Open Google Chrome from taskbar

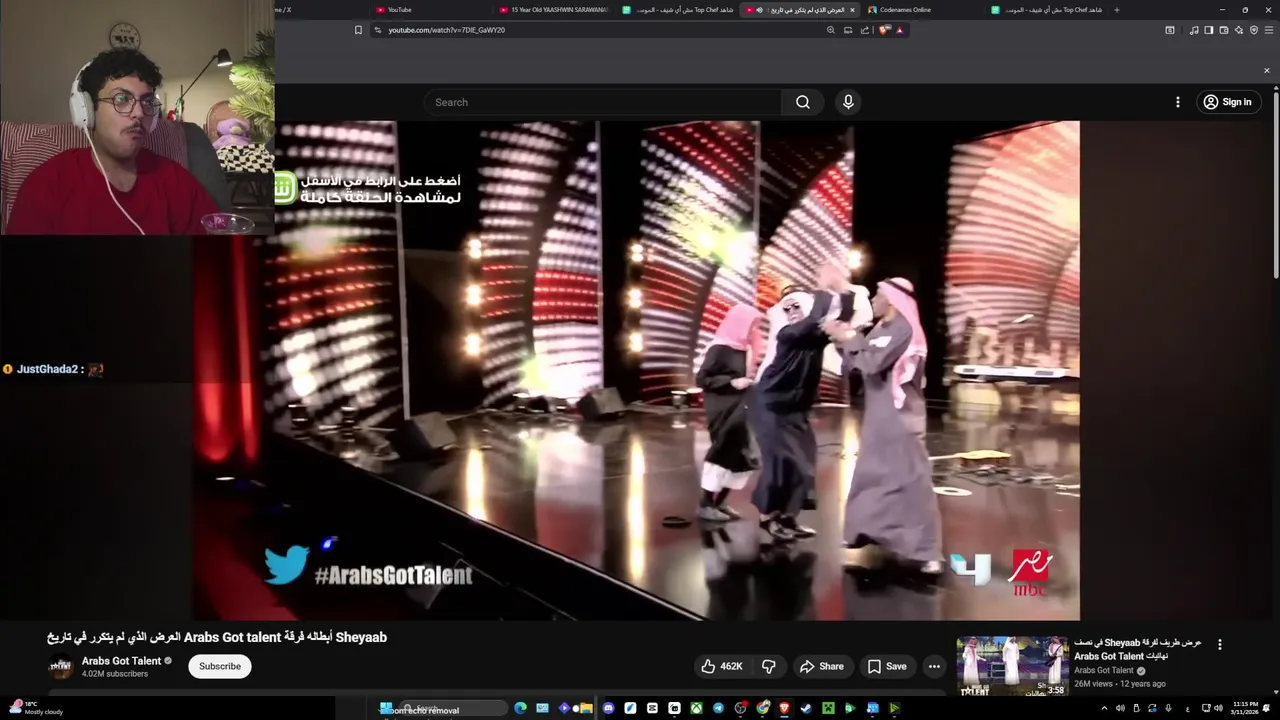point(763,708)
